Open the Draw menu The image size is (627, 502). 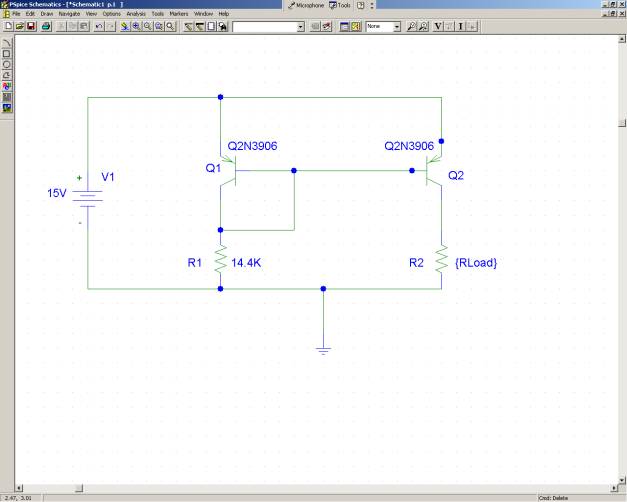point(46,13)
